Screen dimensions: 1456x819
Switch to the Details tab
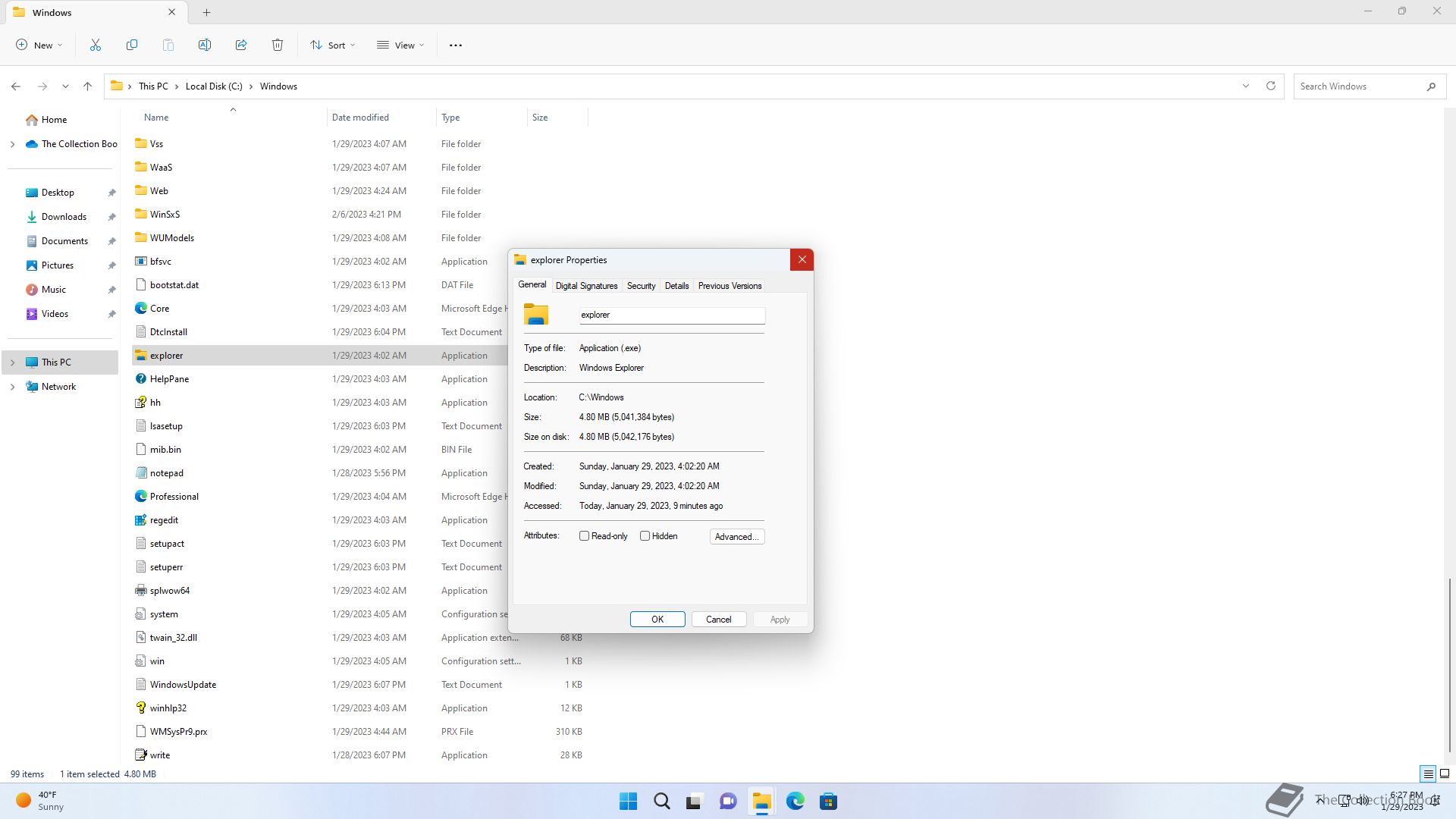[x=676, y=286]
